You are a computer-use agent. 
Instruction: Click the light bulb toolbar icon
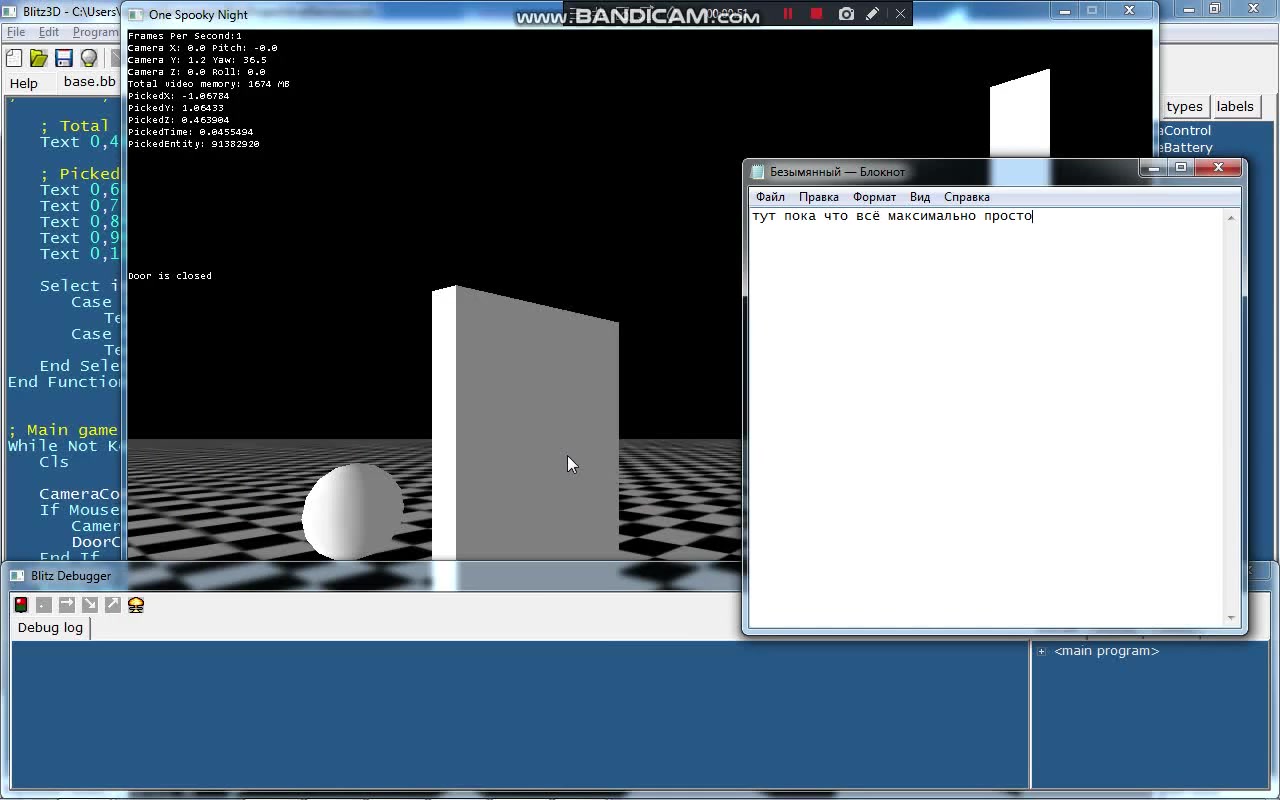(89, 58)
